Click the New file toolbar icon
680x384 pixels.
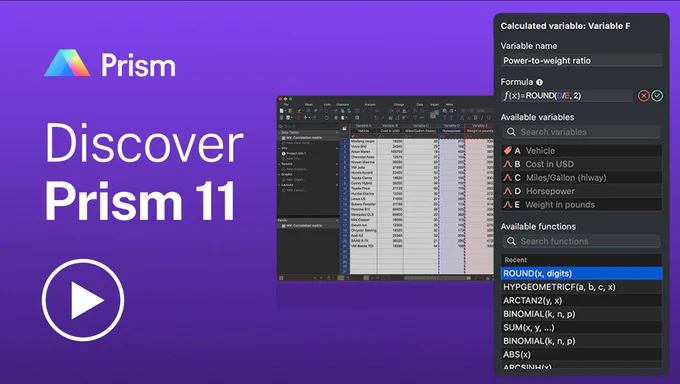tap(281, 111)
